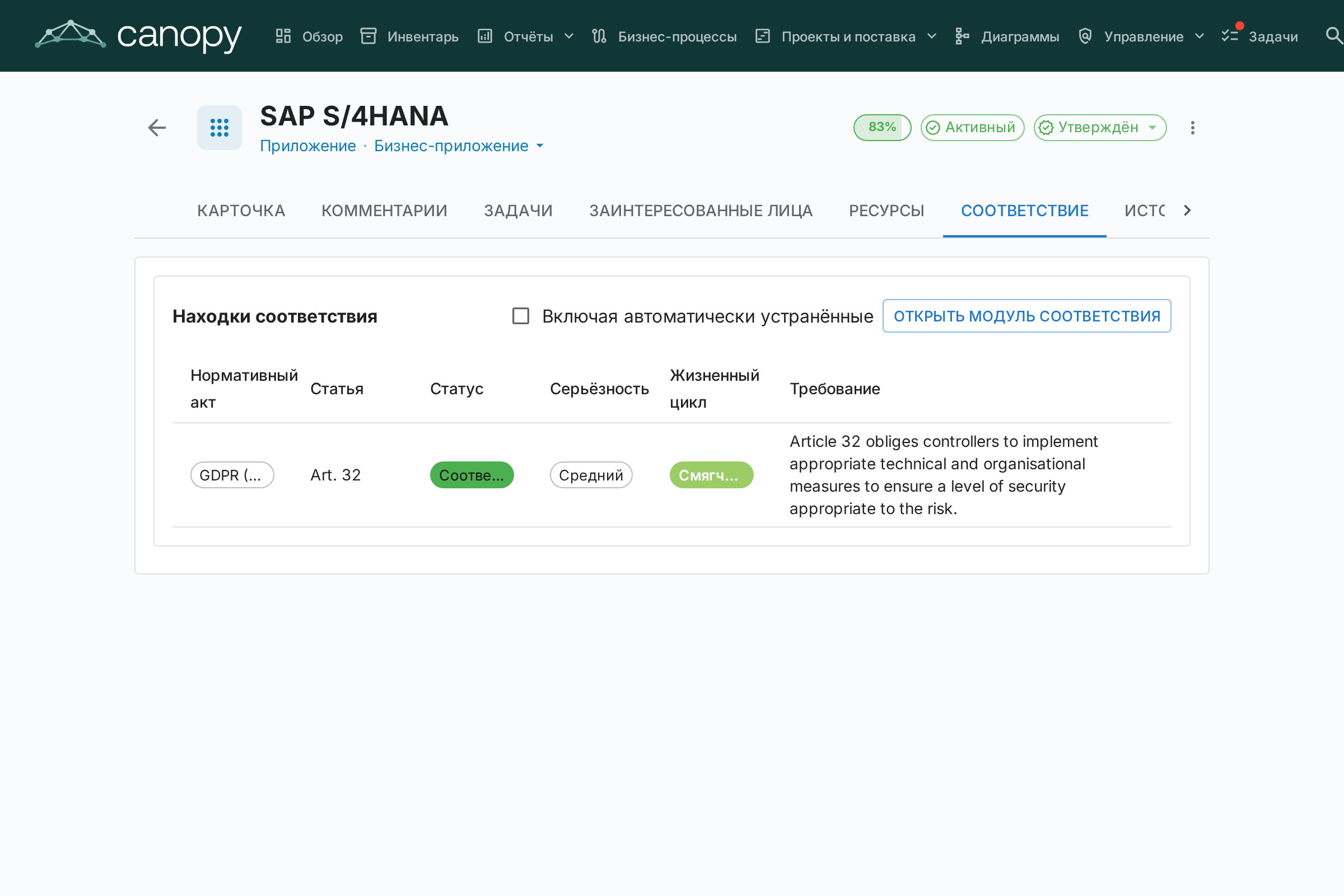Open the Заинтересованные лица tab
Screen dimensions: 1344x896
coord(701,211)
